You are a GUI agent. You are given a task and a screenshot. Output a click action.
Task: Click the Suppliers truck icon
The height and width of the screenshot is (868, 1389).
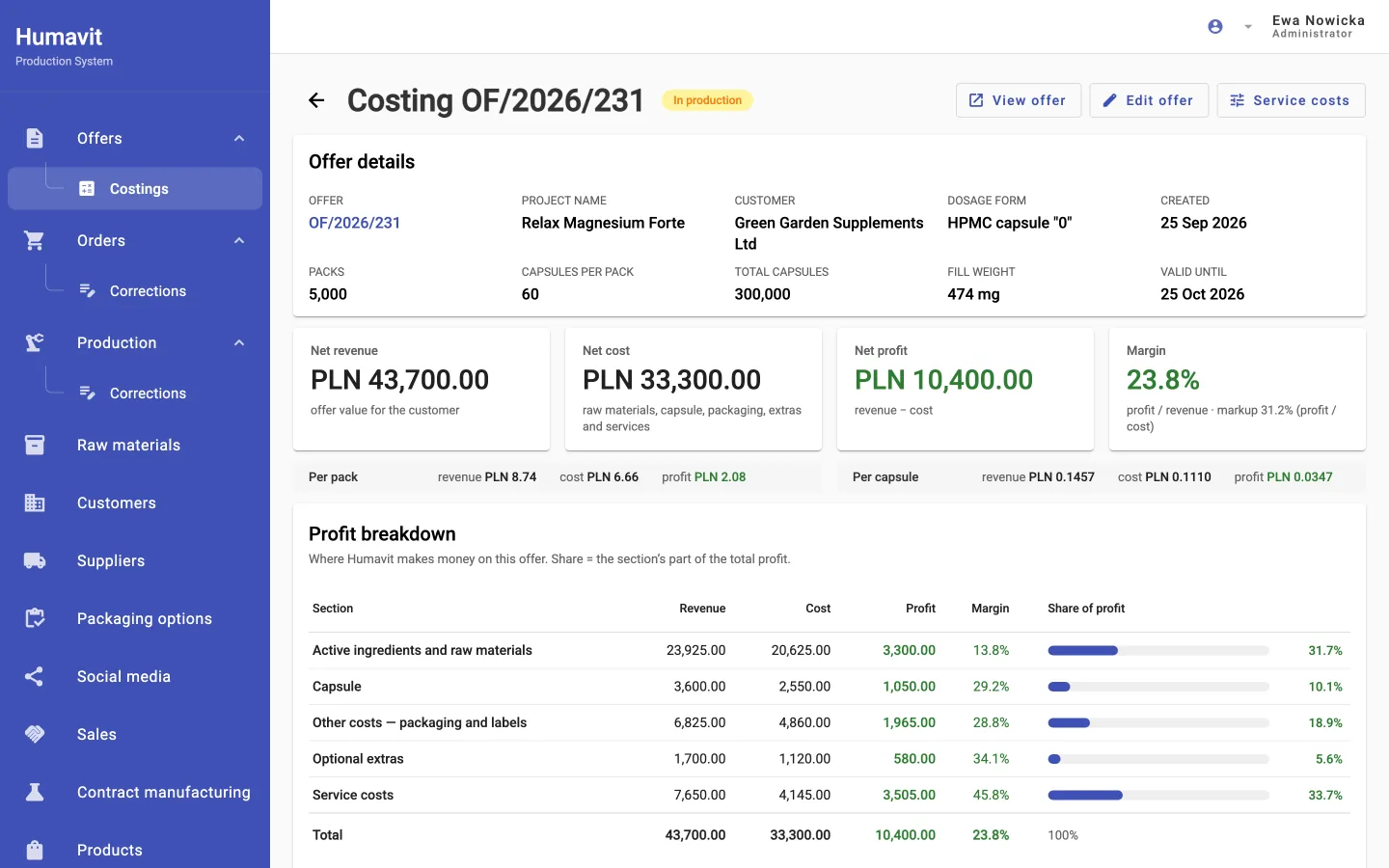(35, 560)
